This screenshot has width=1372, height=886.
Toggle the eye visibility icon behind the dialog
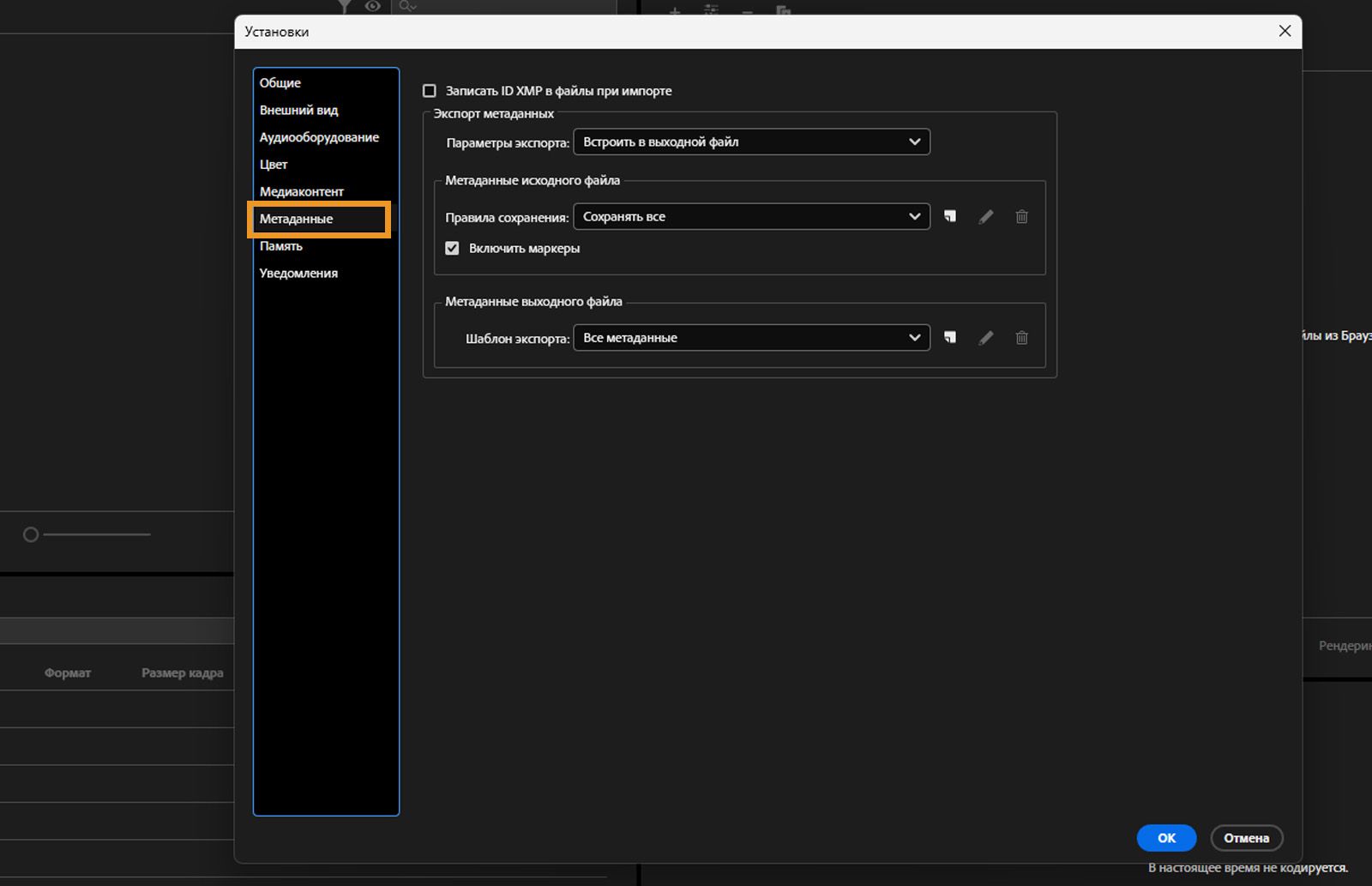373,6
